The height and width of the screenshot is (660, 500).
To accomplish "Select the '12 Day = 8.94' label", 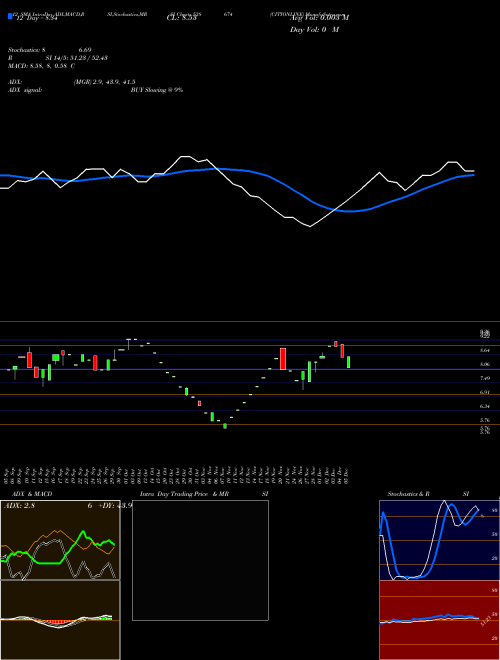I will 35,18.
